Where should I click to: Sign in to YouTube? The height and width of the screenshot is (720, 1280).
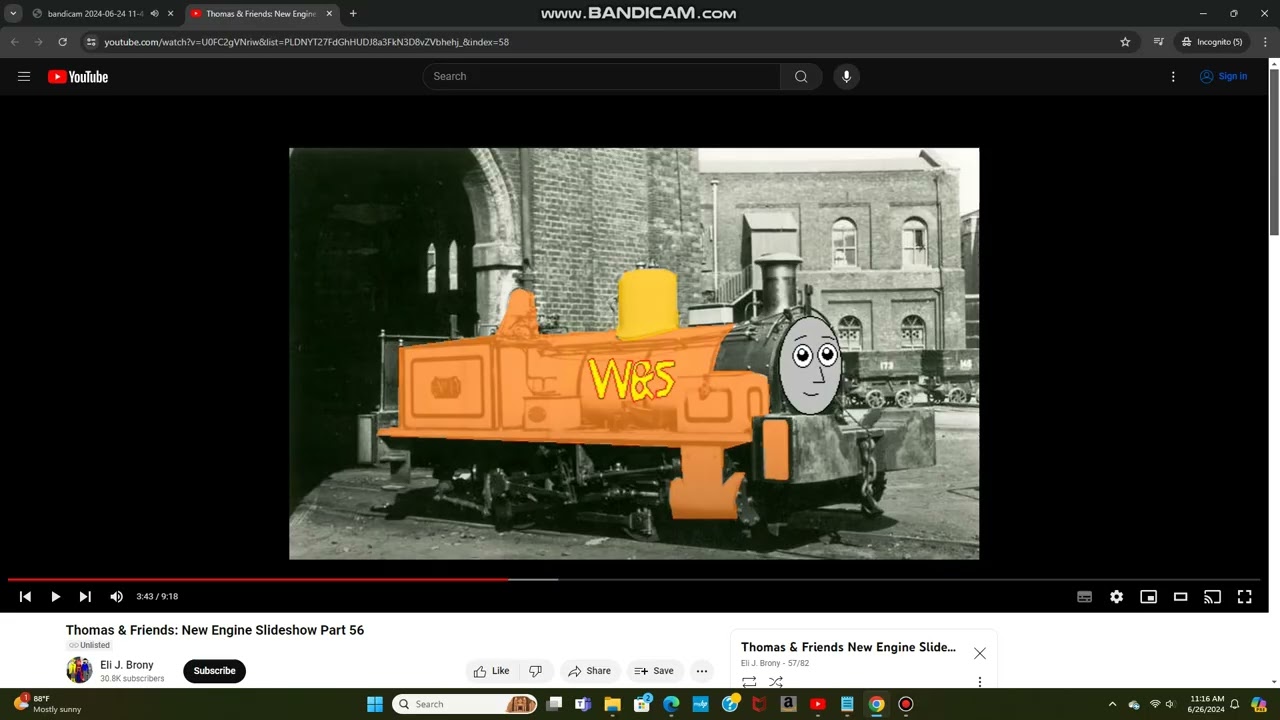(1223, 76)
